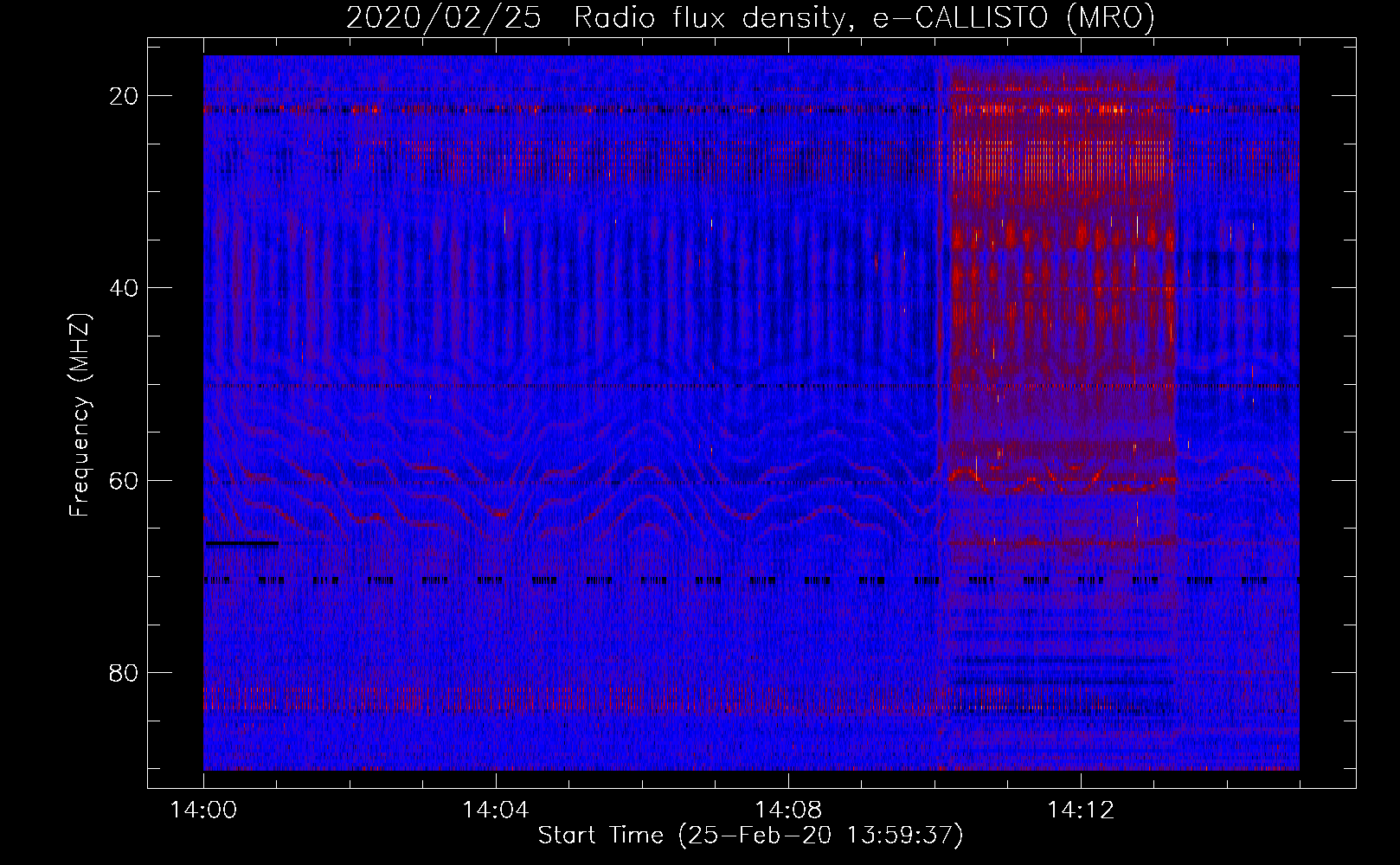Click the short black horizontal bar near 67 MHz
Viewport: 1400px width, 865px height.
click(241, 543)
